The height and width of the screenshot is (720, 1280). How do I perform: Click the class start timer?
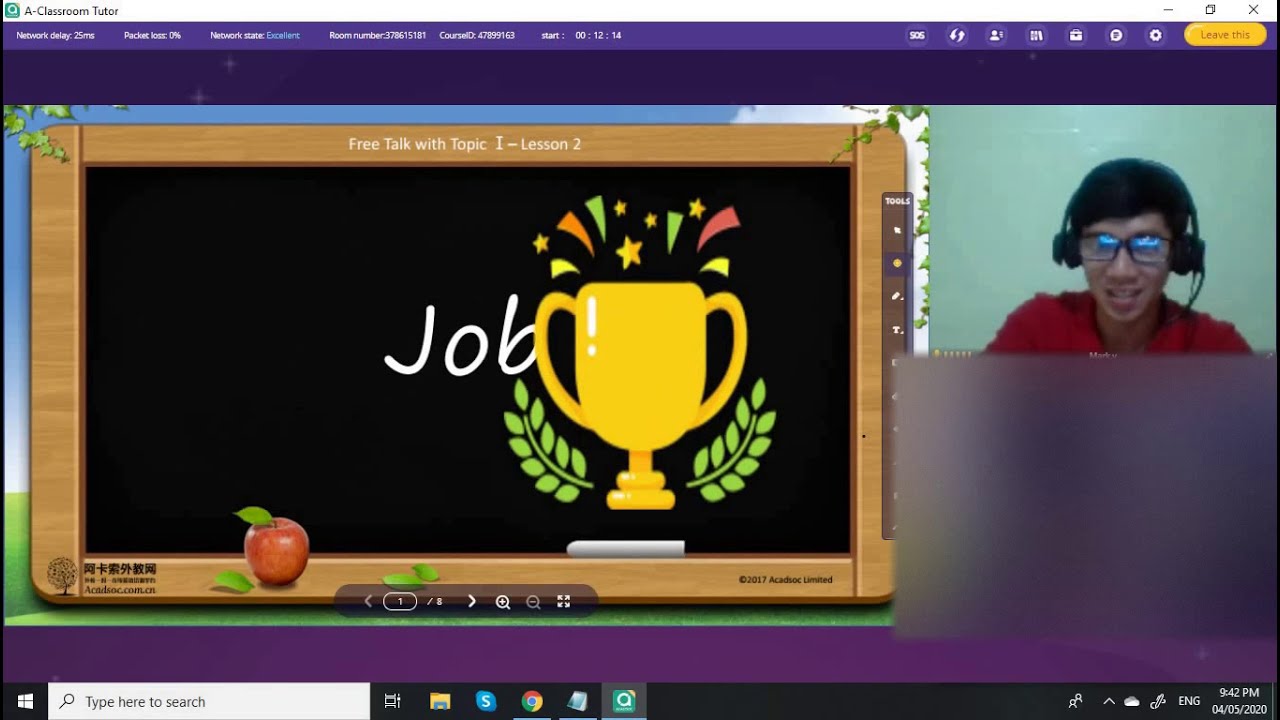pyautogui.click(x=582, y=35)
